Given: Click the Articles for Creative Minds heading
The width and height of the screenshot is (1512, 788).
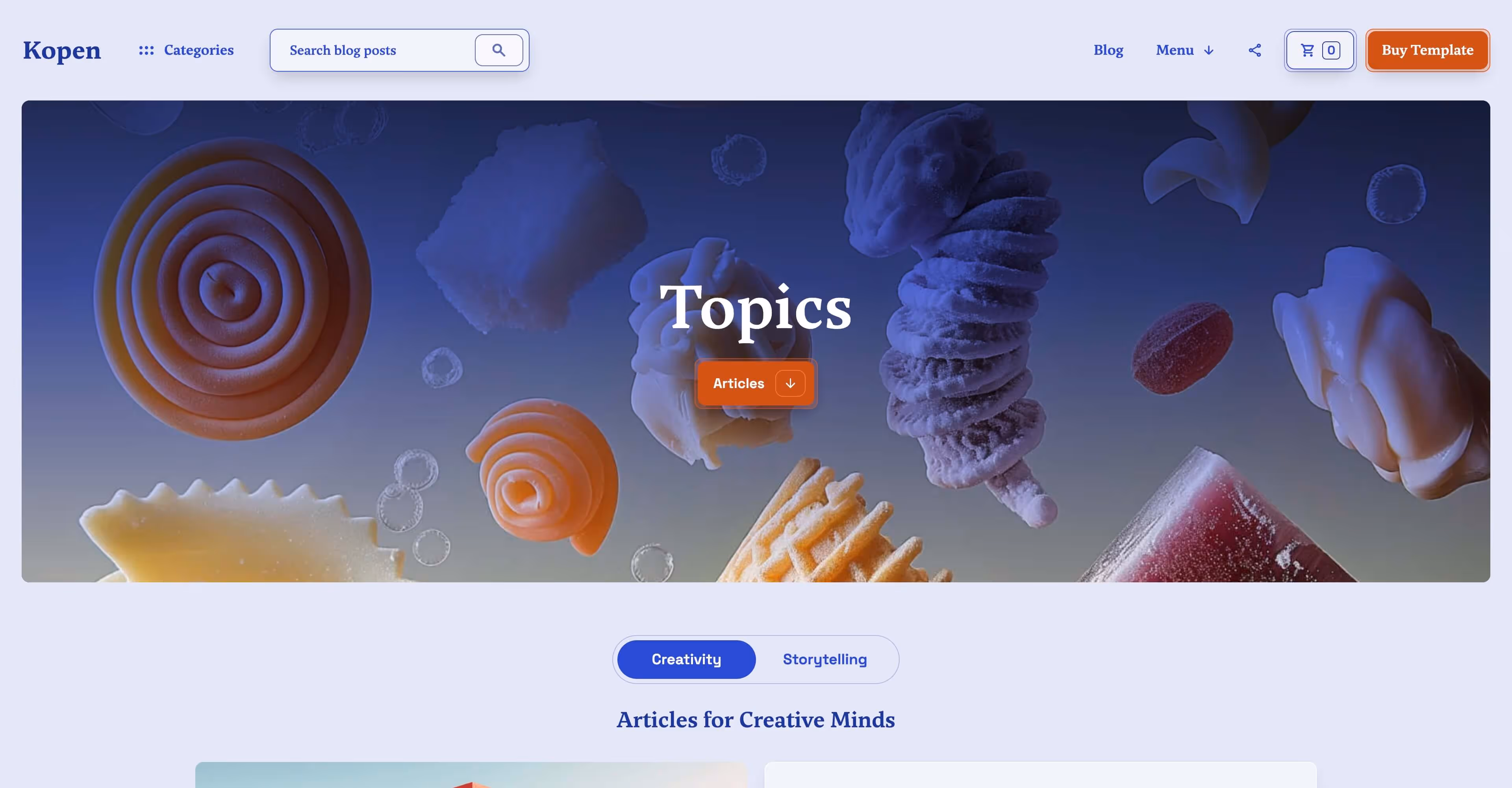Looking at the screenshot, I should click(756, 719).
